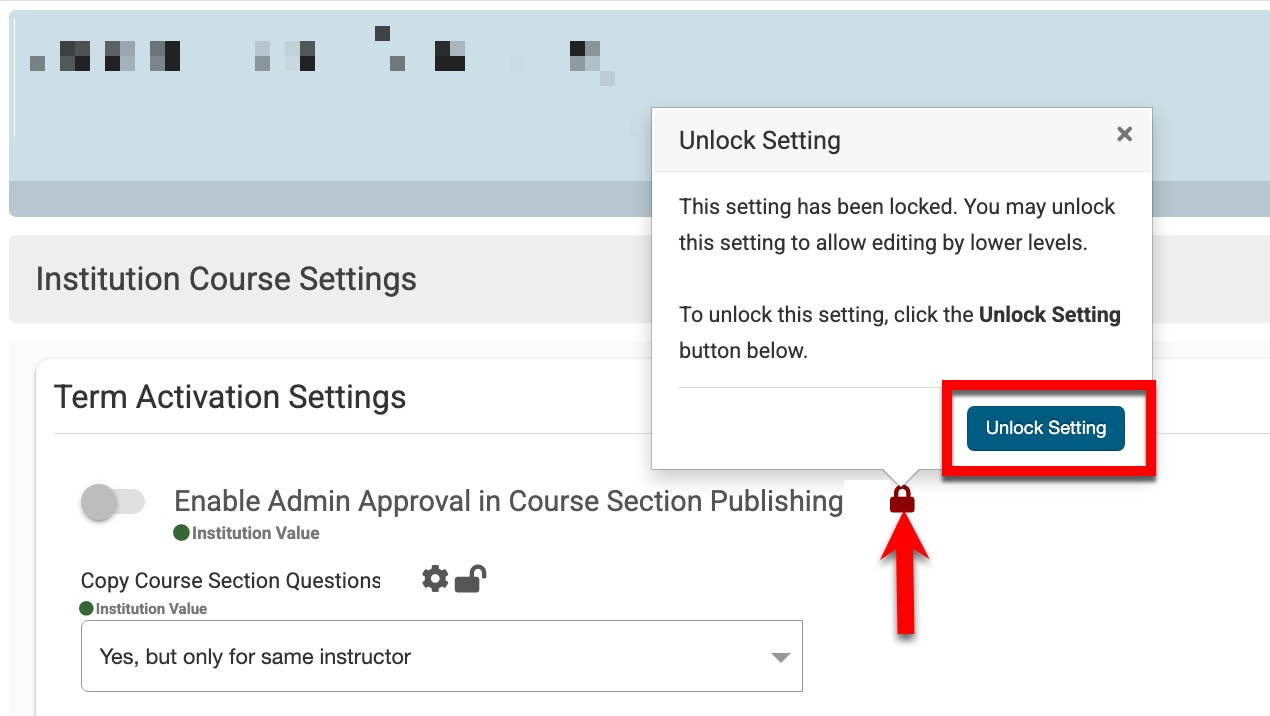The image size is (1270, 716).
Task: Click Institution Value text below the toggle
Action: [x=255, y=533]
